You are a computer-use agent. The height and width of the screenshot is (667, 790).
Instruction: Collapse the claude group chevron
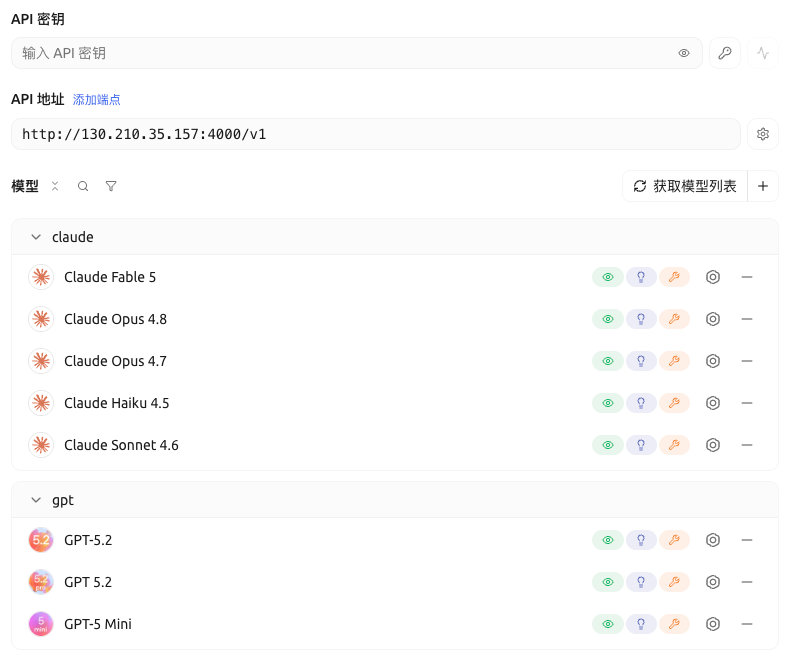point(36,237)
